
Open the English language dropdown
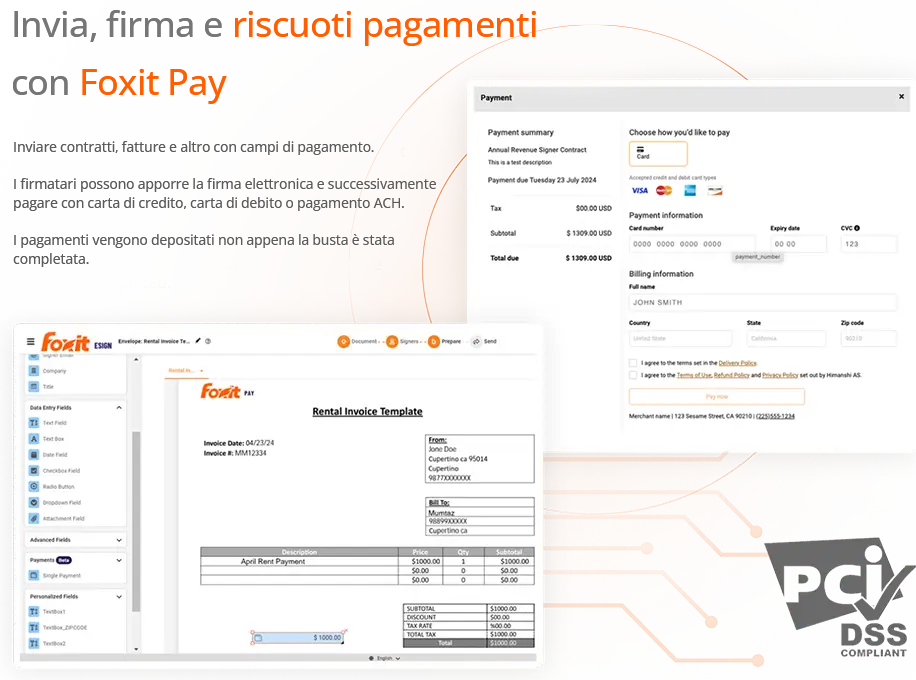(x=385, y=658)
